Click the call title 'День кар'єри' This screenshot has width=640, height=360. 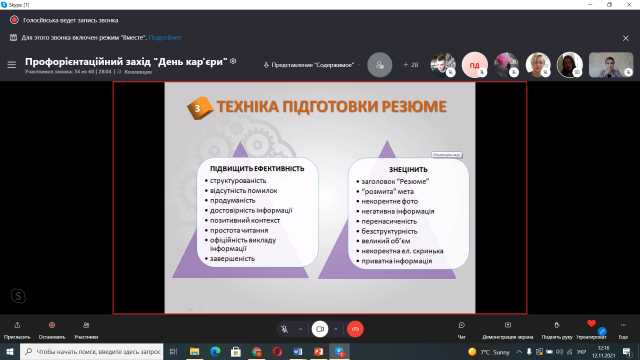click(x=126, y=62)
